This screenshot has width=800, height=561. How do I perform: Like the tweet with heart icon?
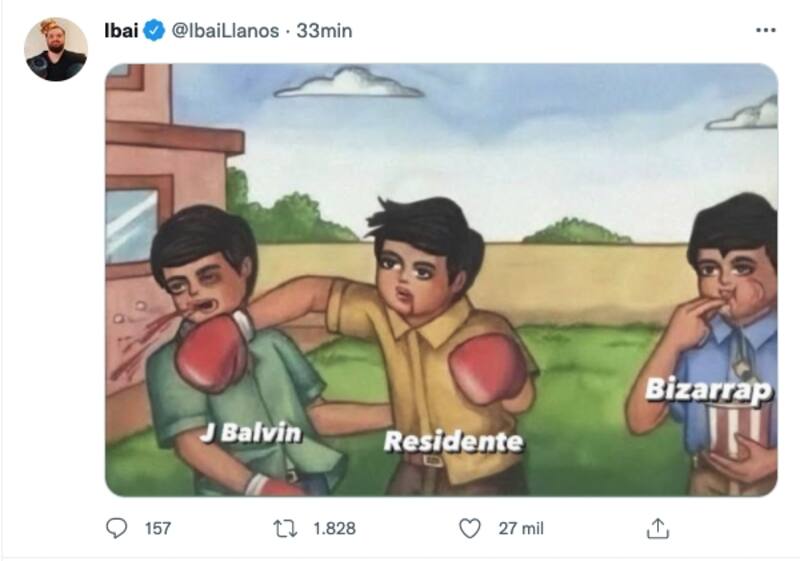(x=470, y=528)
